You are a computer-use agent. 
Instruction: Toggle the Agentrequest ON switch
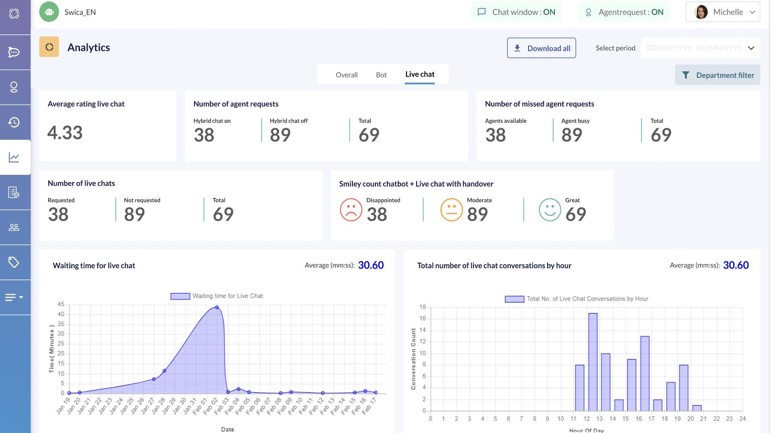pos(623,12)
